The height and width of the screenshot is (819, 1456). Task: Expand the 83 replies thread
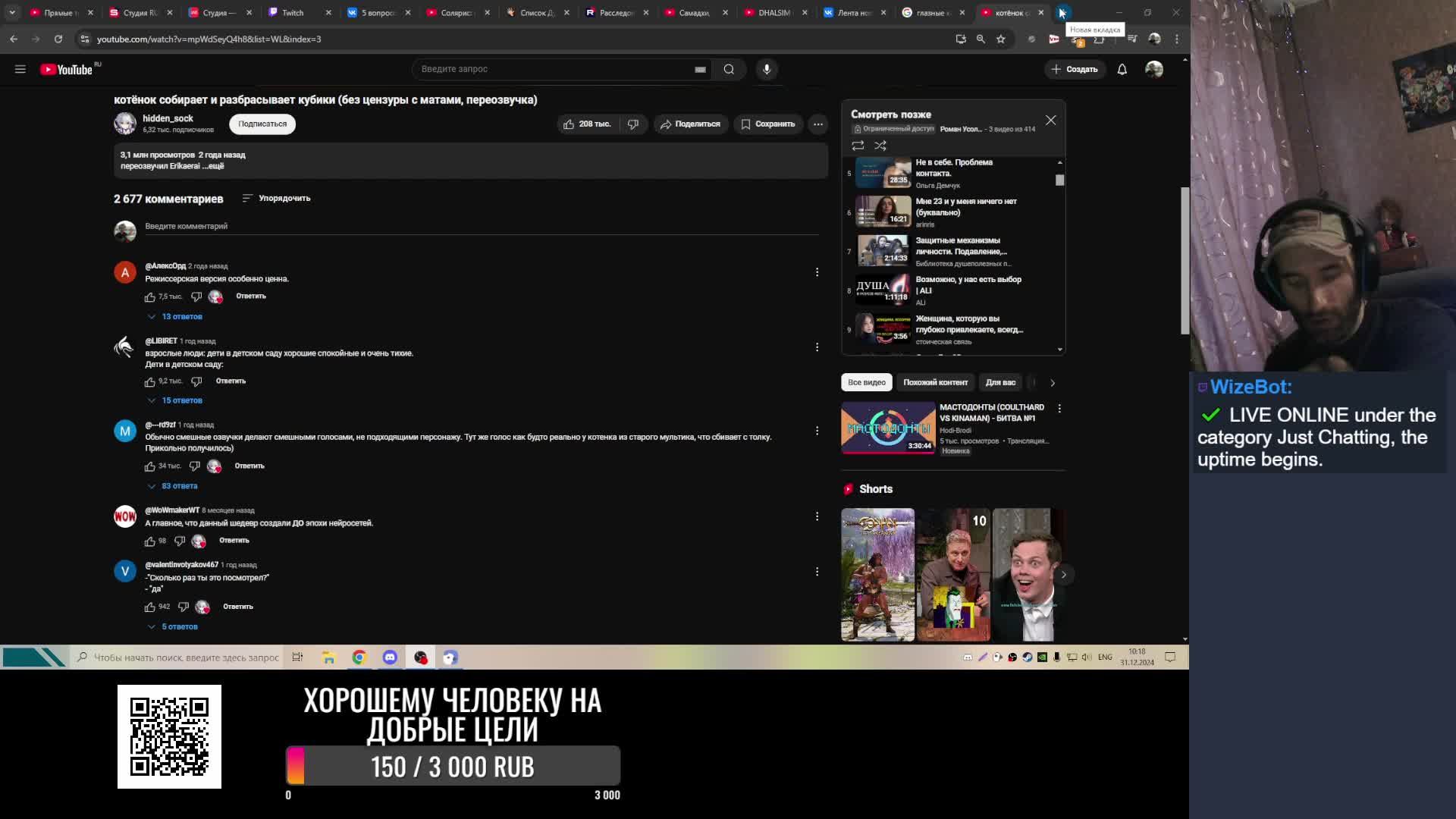click(178, 486)
